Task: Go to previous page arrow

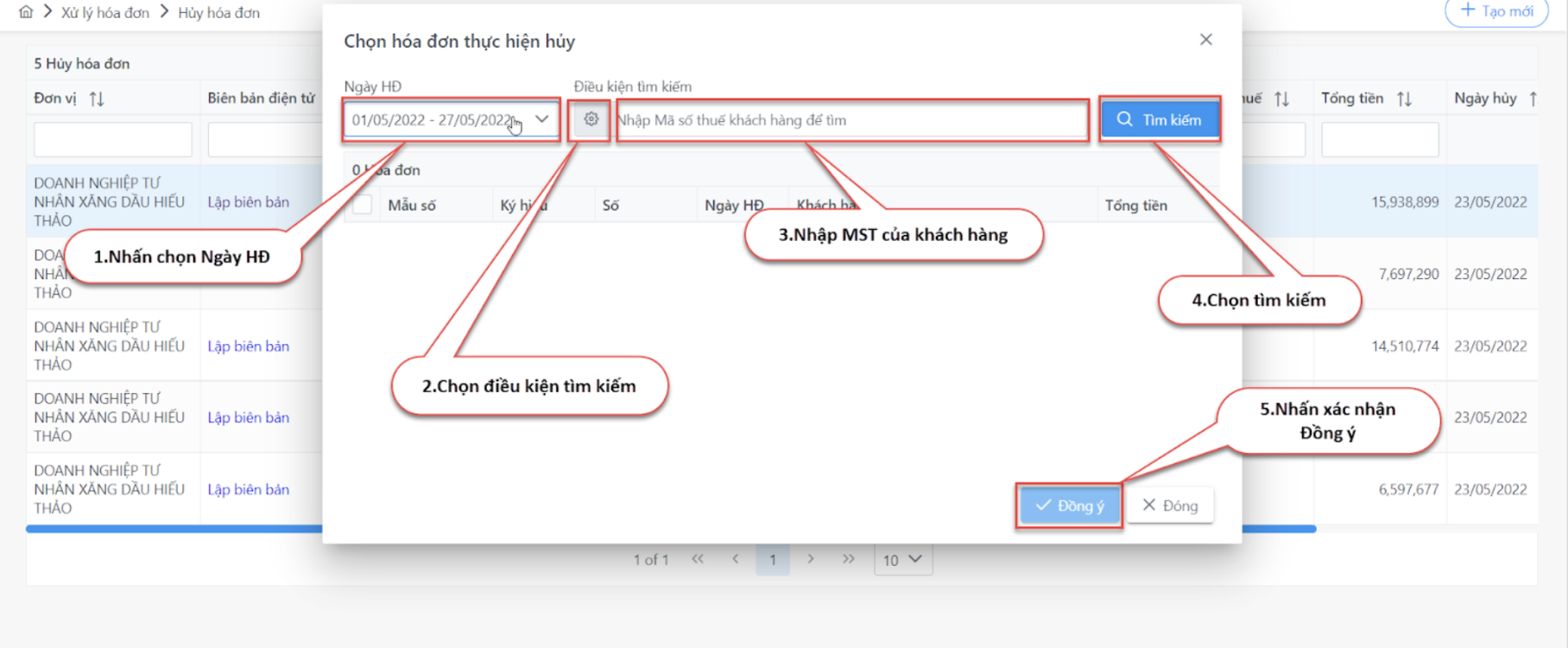Action: click(x=736, y=559)
